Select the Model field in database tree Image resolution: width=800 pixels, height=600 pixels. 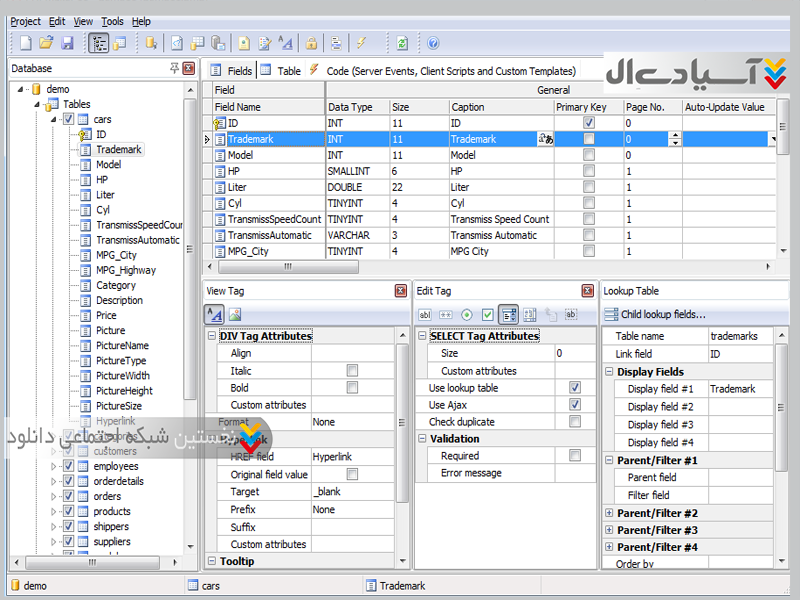(x=108, y=165)
